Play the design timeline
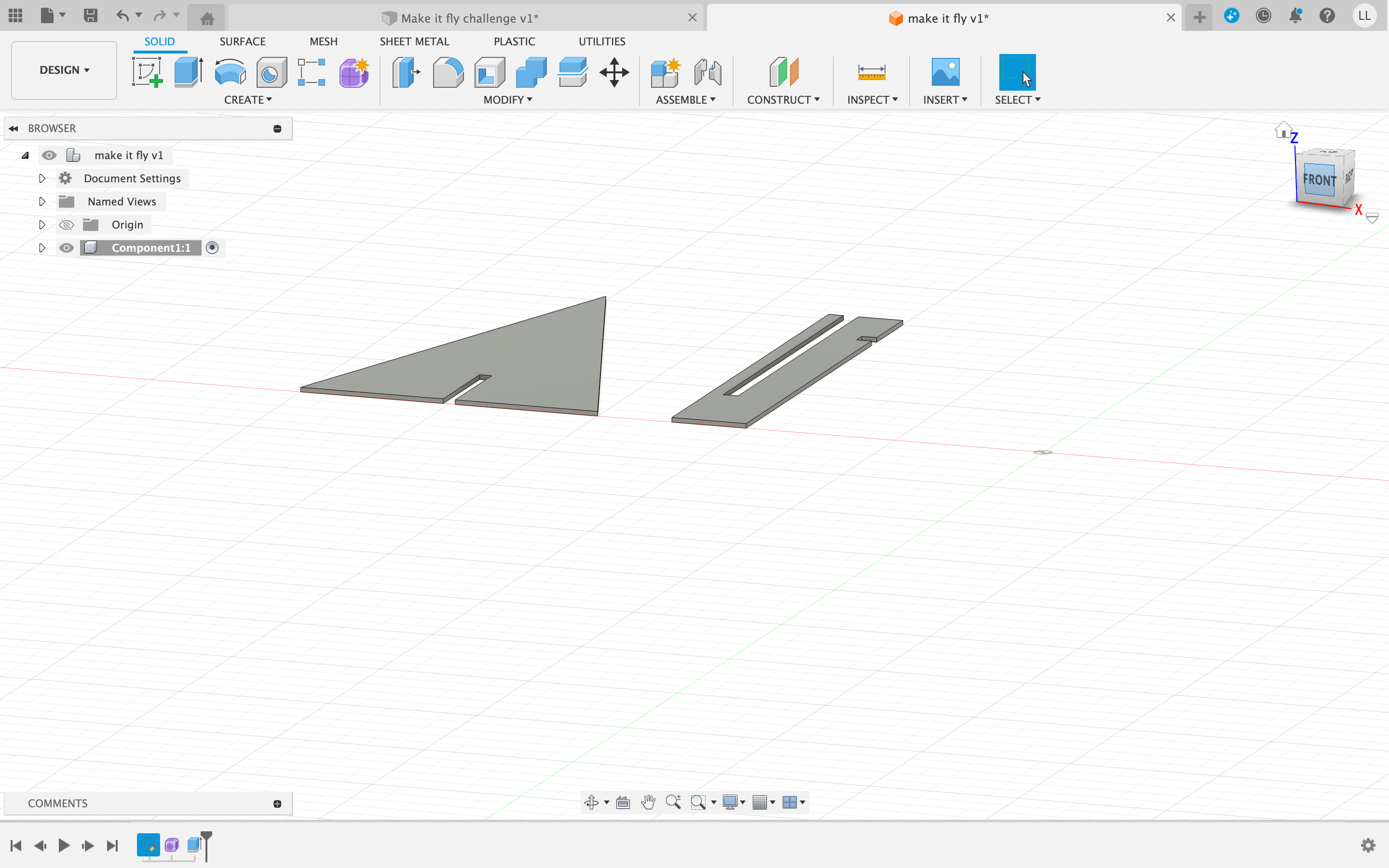The height and width of the screenshot is (868, 1389). tap(64, 845)
